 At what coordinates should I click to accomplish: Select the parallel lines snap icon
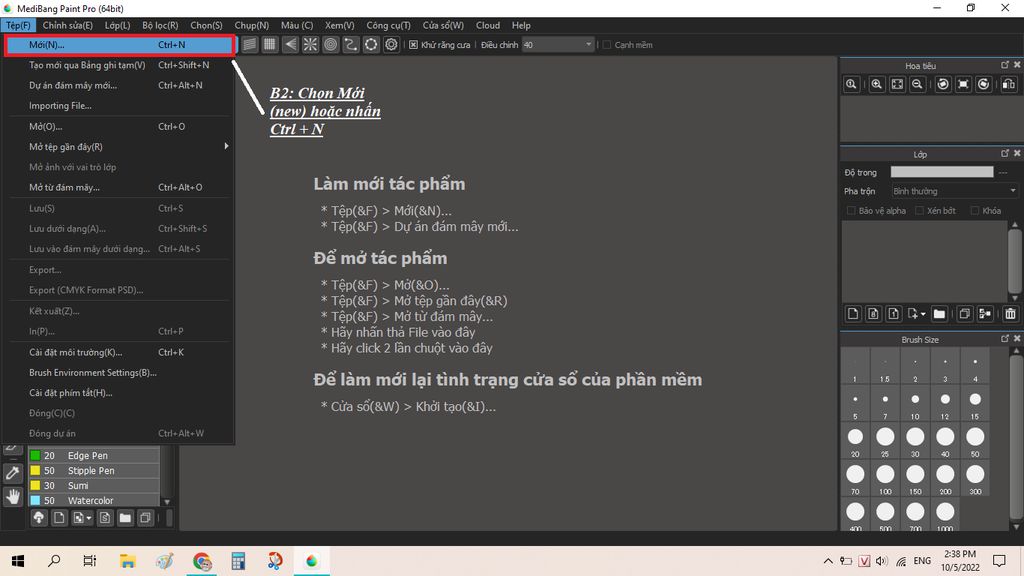(x=249, y=44)
